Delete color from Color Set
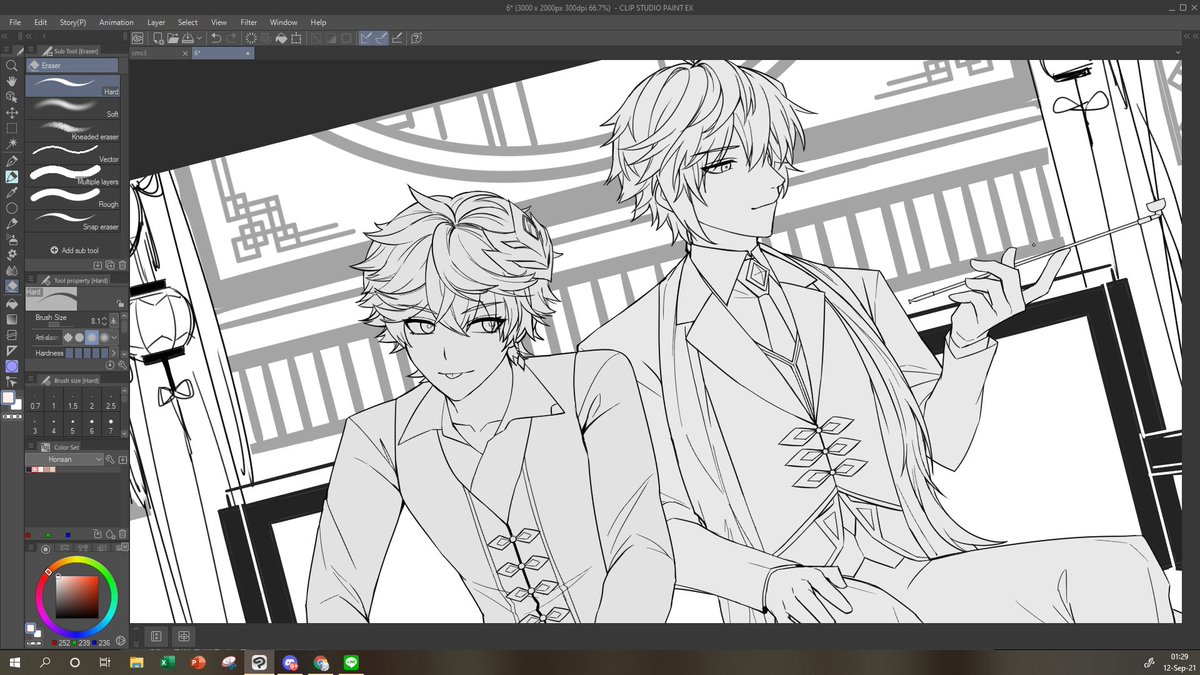This screenshot has width=1200, height=675. pos(122,534)
